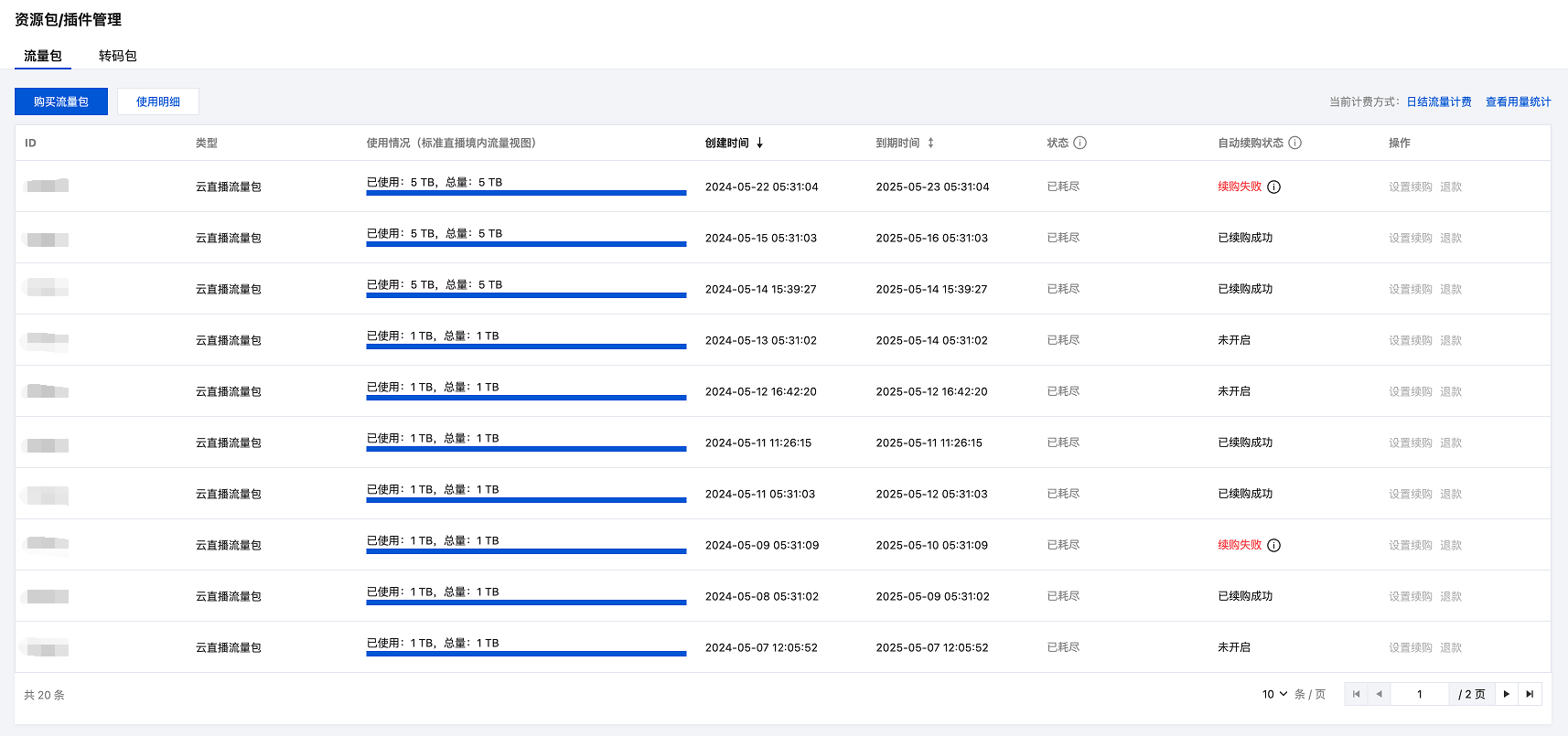The width and height of the screenshot is (1568, 736).
Task: Click the usage progress bar in first row
Action: coord(526,192)
